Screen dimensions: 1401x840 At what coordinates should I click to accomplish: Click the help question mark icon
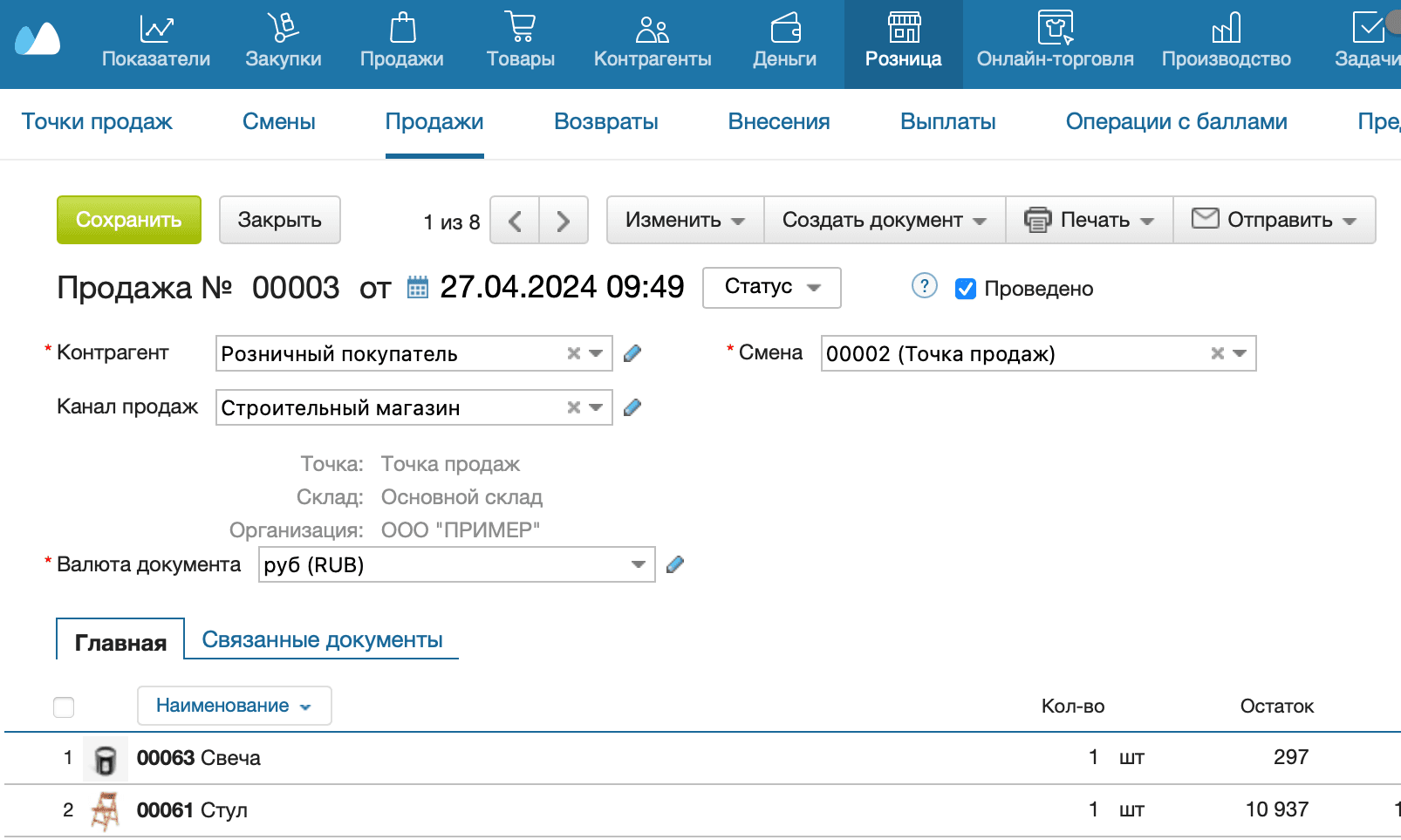click(924, 286)
